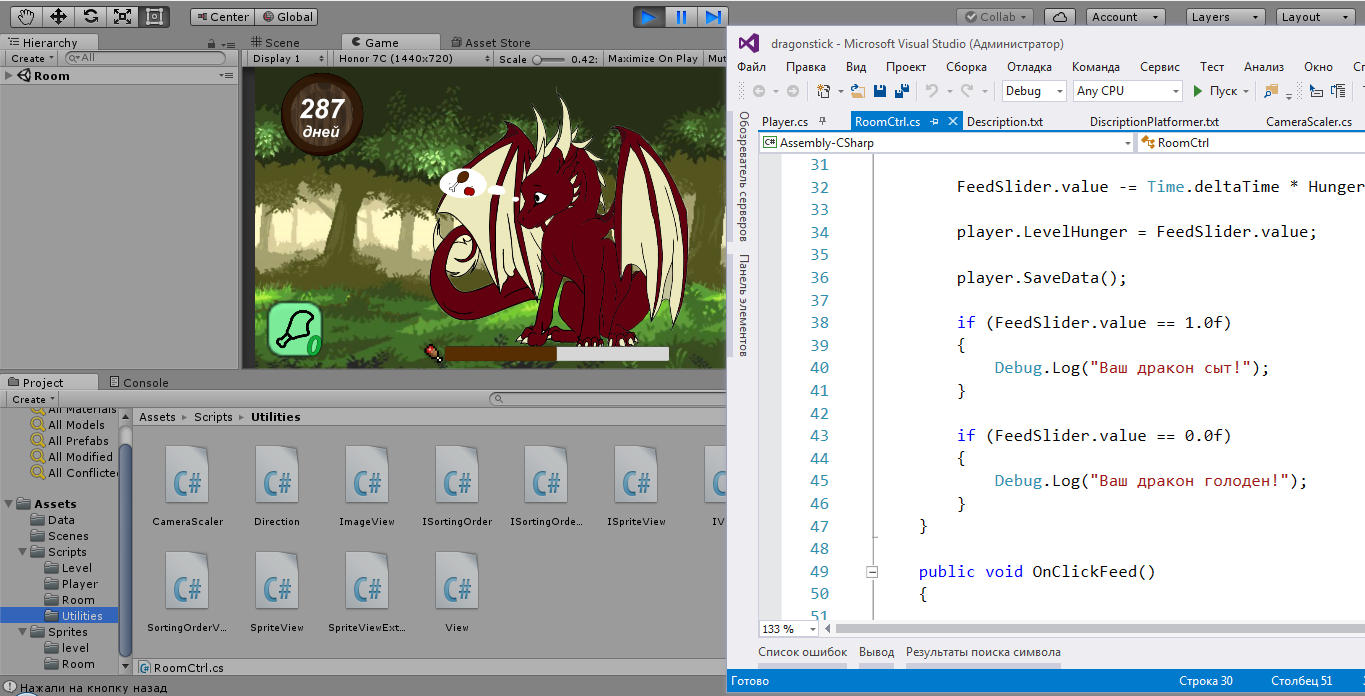Open the Debug configuration dropdown
The image size is (1365, 696).
tap(1034, 91)
